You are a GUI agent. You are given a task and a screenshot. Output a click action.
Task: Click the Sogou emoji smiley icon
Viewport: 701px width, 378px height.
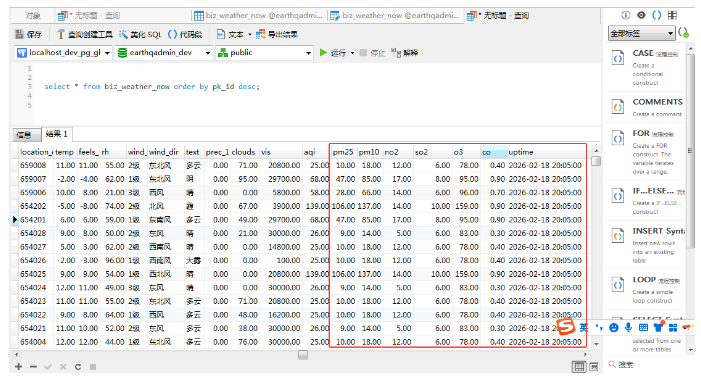(x=614, y=328)
